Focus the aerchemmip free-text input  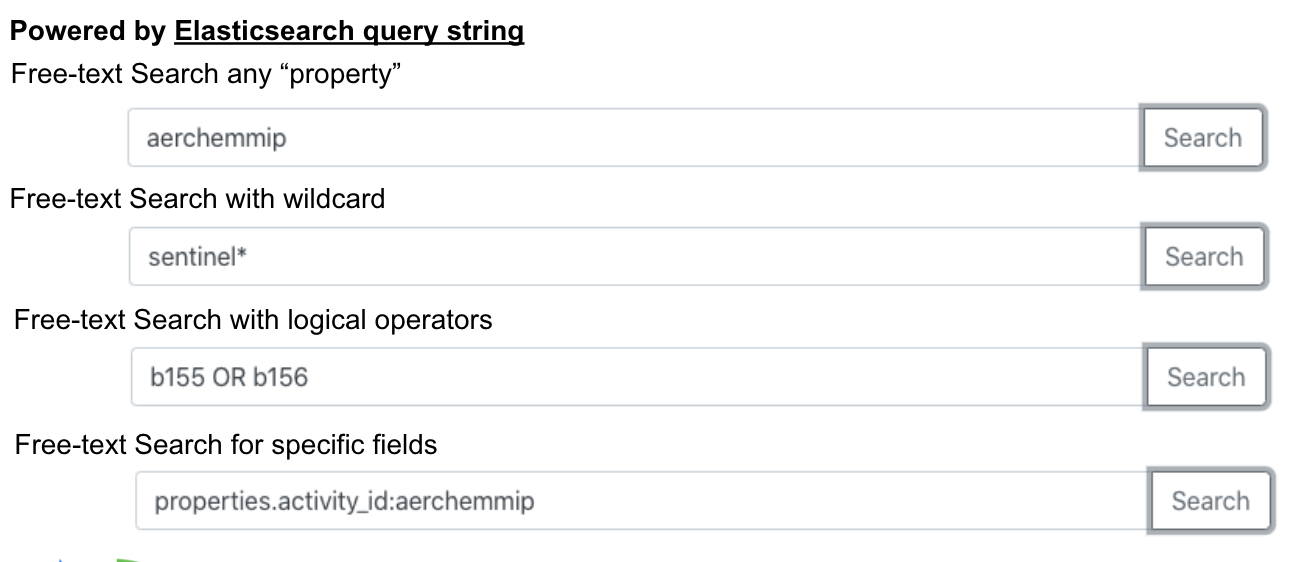pos(635,138)
